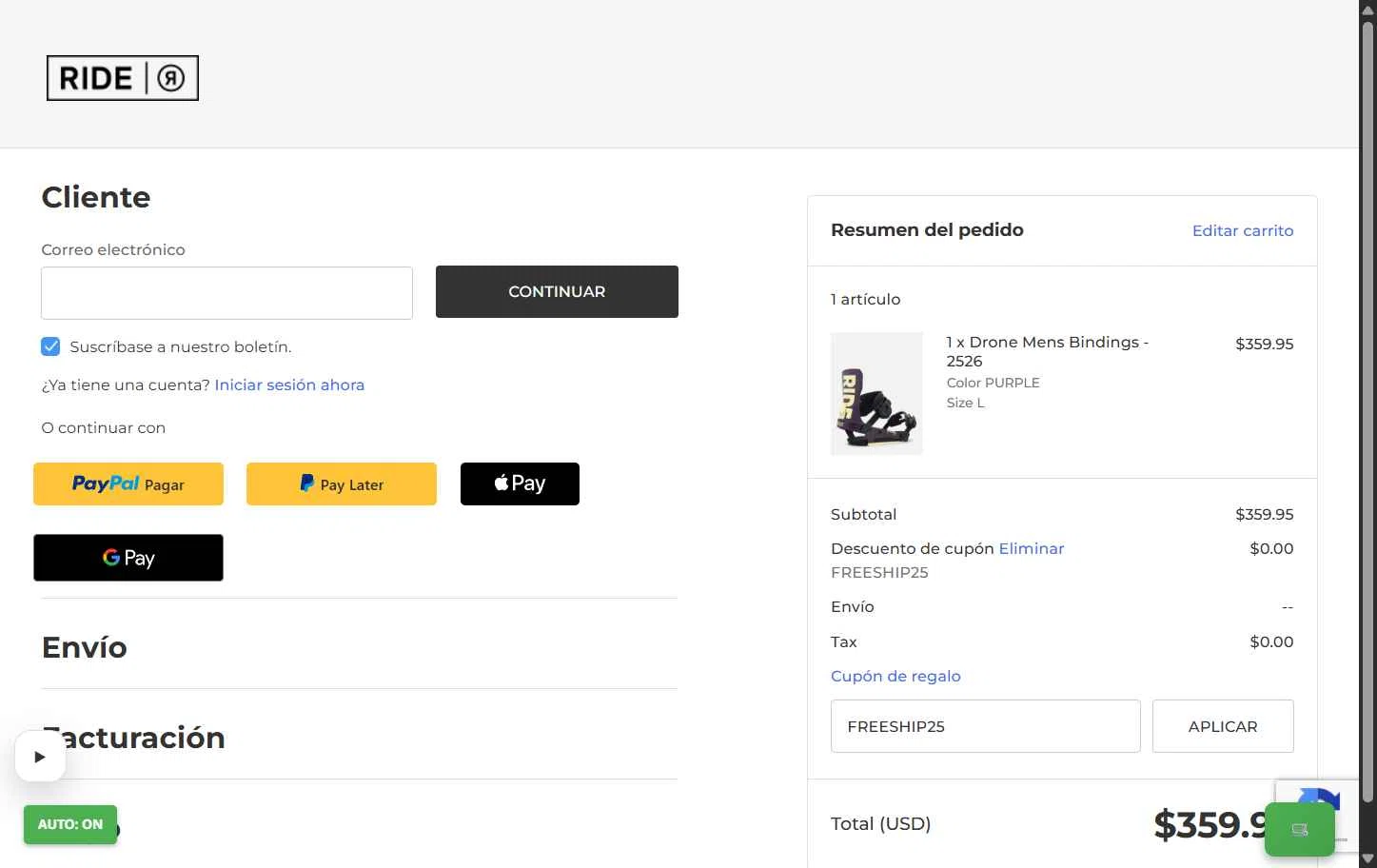
Task: Click the Size L text
Action: click(x=965, y=403)
